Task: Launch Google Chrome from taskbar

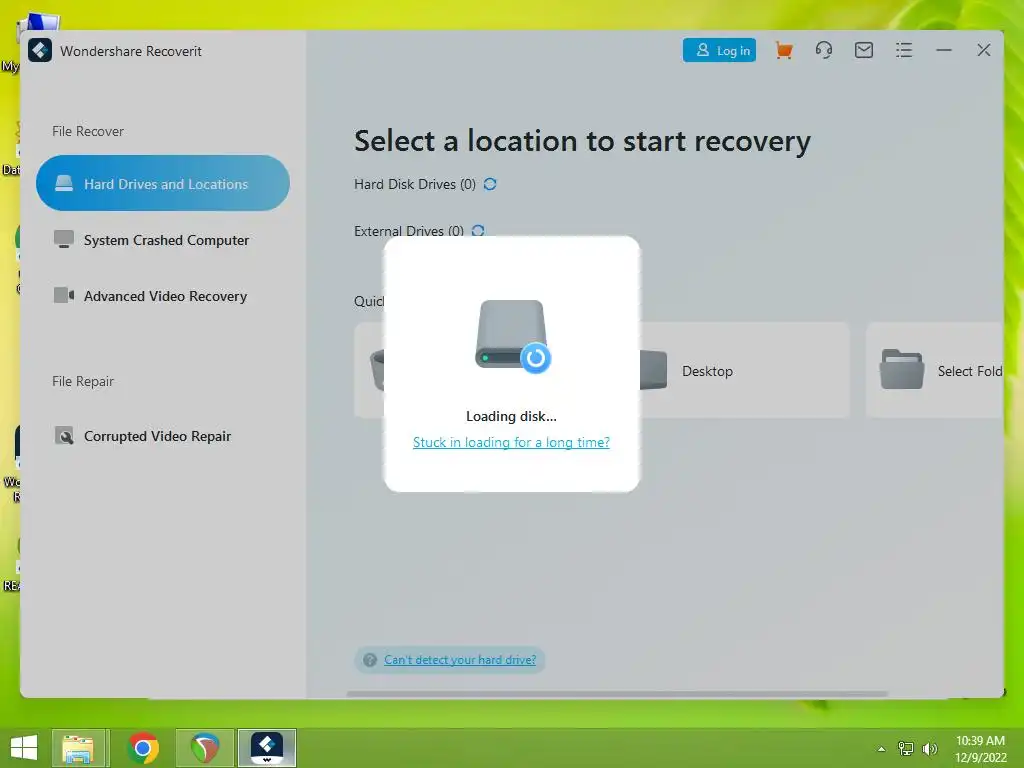Action: [x=143, y=748]
